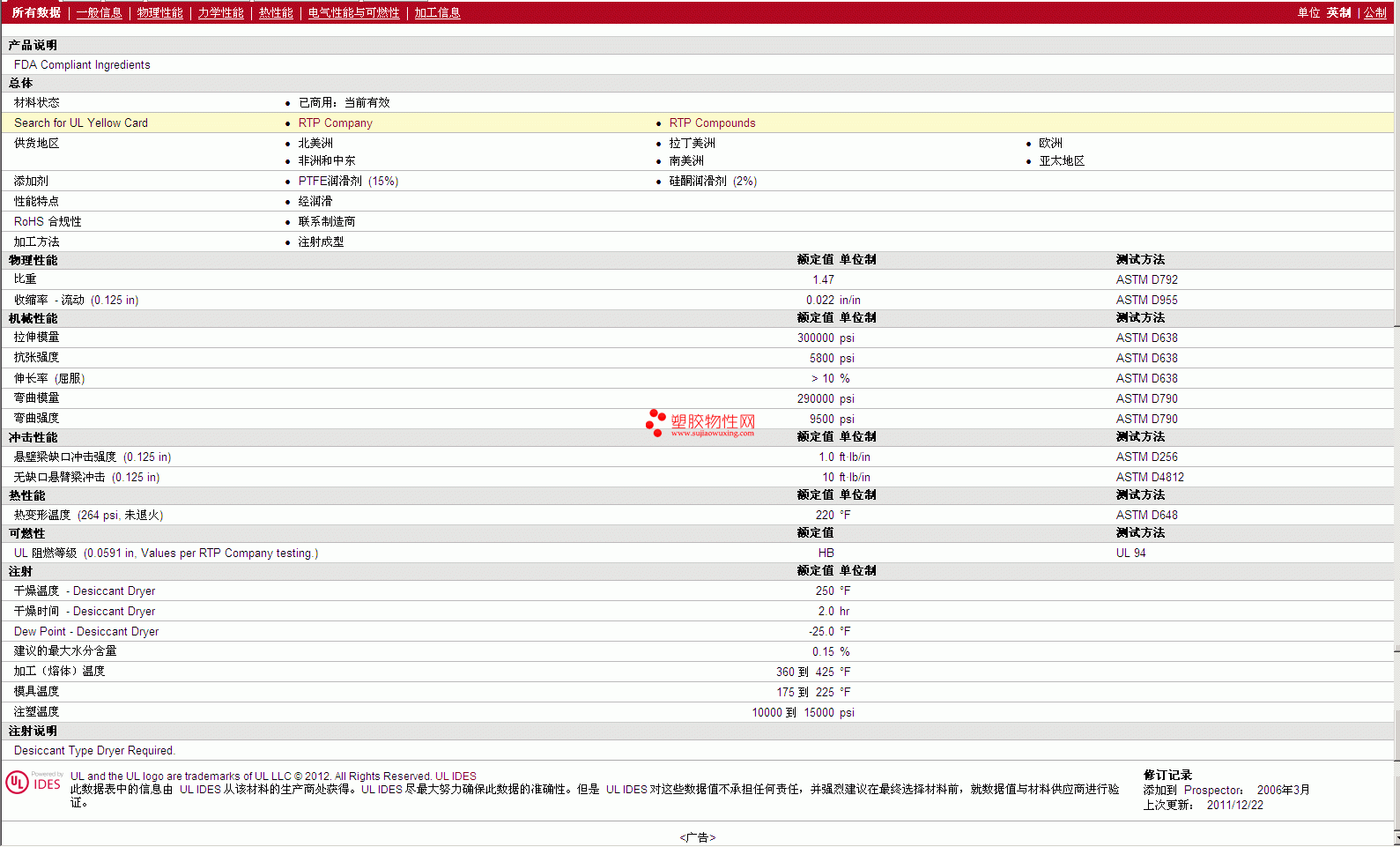The height and width of the screenshot is (847, 1400).
Task: Open the 所有数据 tab
Action: (36, 12)
